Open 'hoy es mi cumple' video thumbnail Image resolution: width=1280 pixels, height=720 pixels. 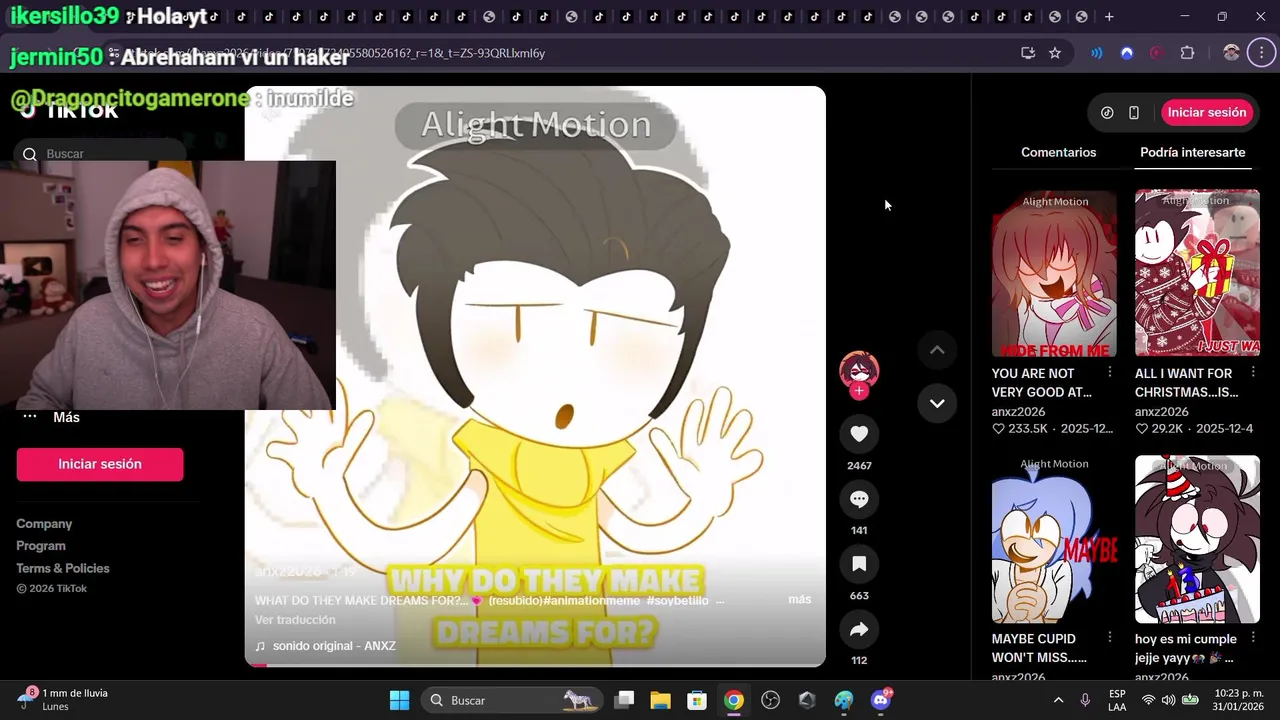[x=1197, y=539]
